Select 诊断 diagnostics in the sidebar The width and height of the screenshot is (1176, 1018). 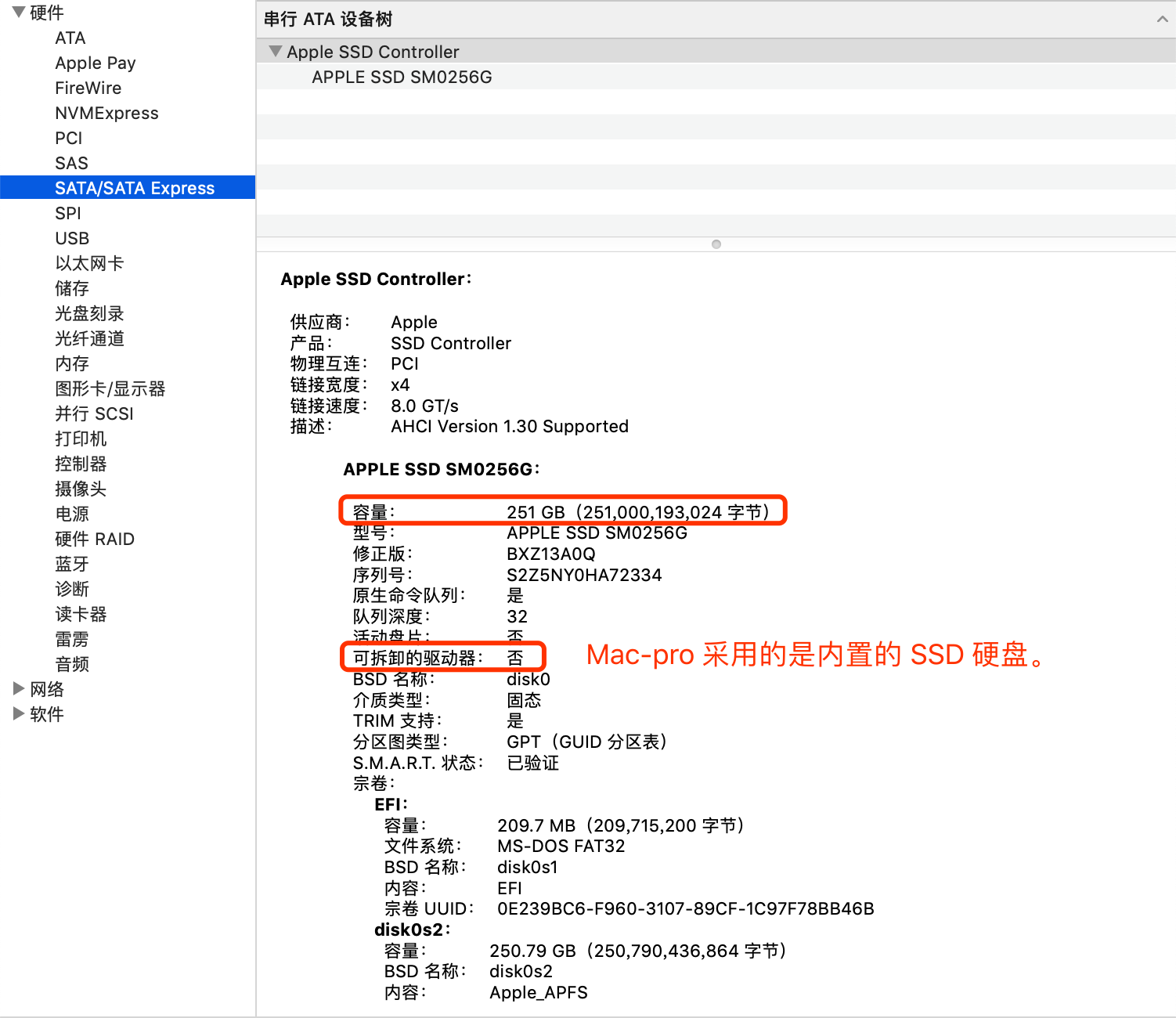coord(72,589)
